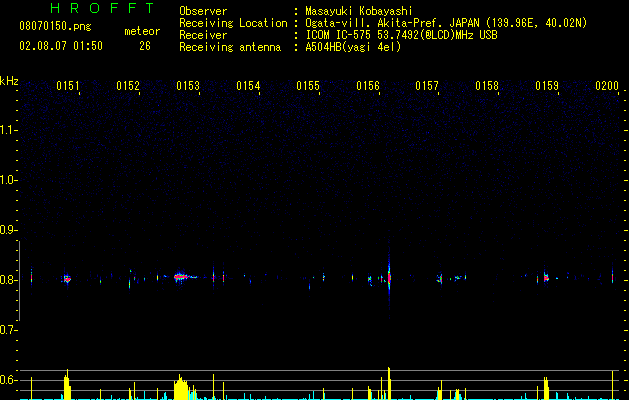Click the 0200 time marker
Image resolution: width=629 pixels, height=400 pixels.
coord(607,86)
